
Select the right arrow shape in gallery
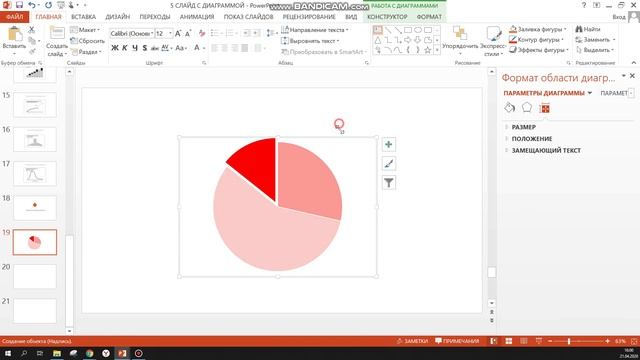408,40
